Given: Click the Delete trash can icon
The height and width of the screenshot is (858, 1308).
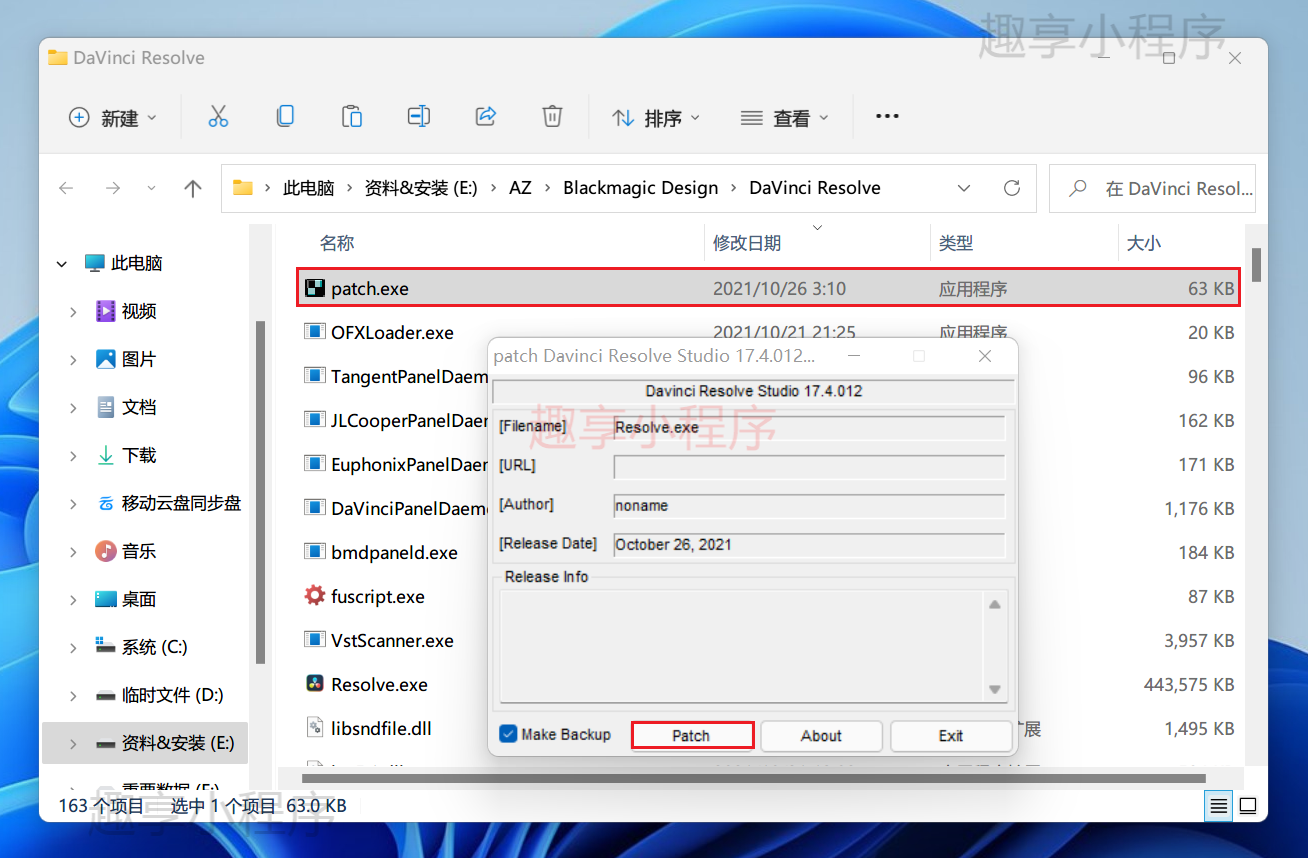Looking at the screenshot, I should (552, 117).
